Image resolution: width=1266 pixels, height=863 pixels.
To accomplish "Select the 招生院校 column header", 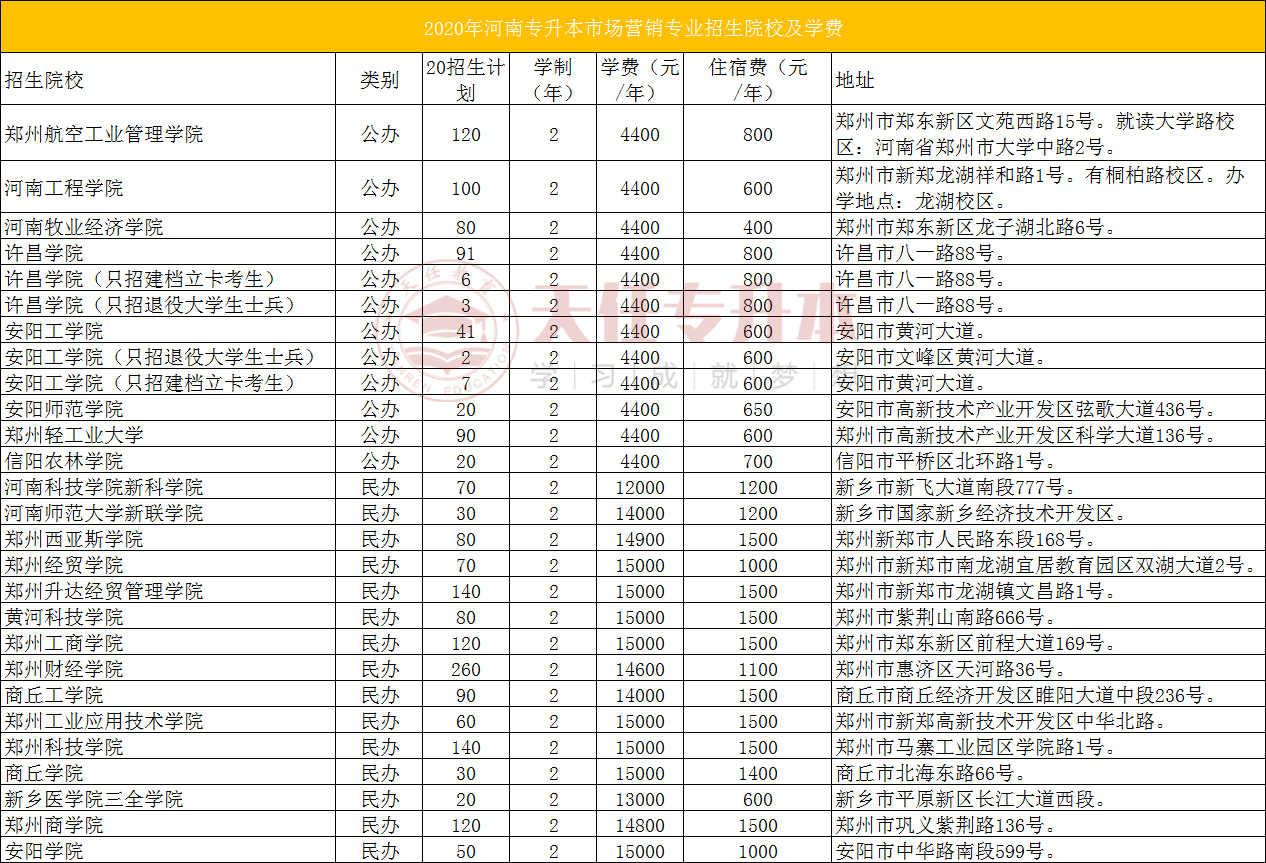I will [45, 80].
